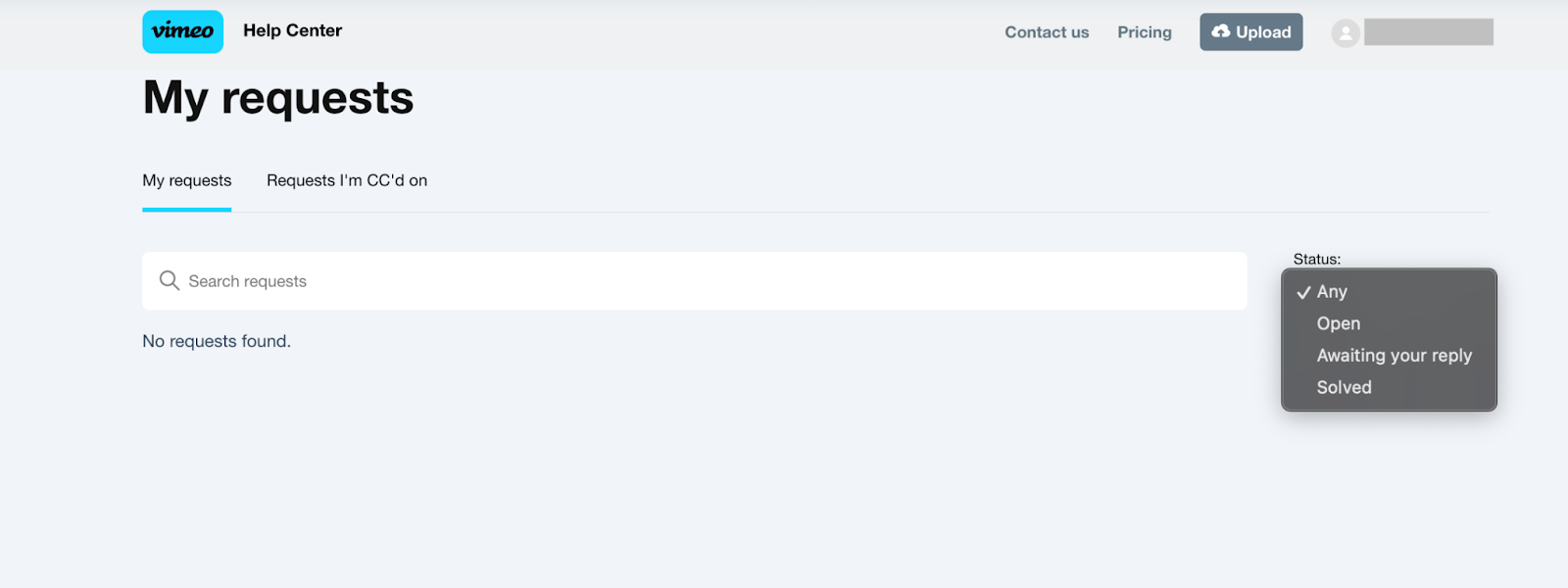Open the Requests I'm CC'd on tab

click(347, 180)
